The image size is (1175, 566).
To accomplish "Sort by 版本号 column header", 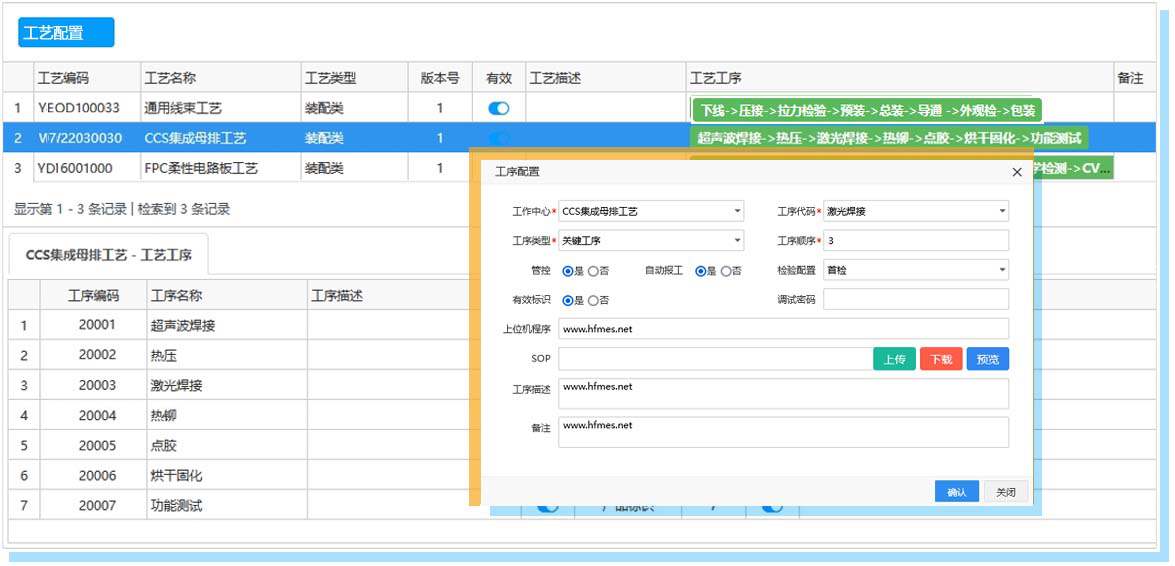I will click(440, 78).
